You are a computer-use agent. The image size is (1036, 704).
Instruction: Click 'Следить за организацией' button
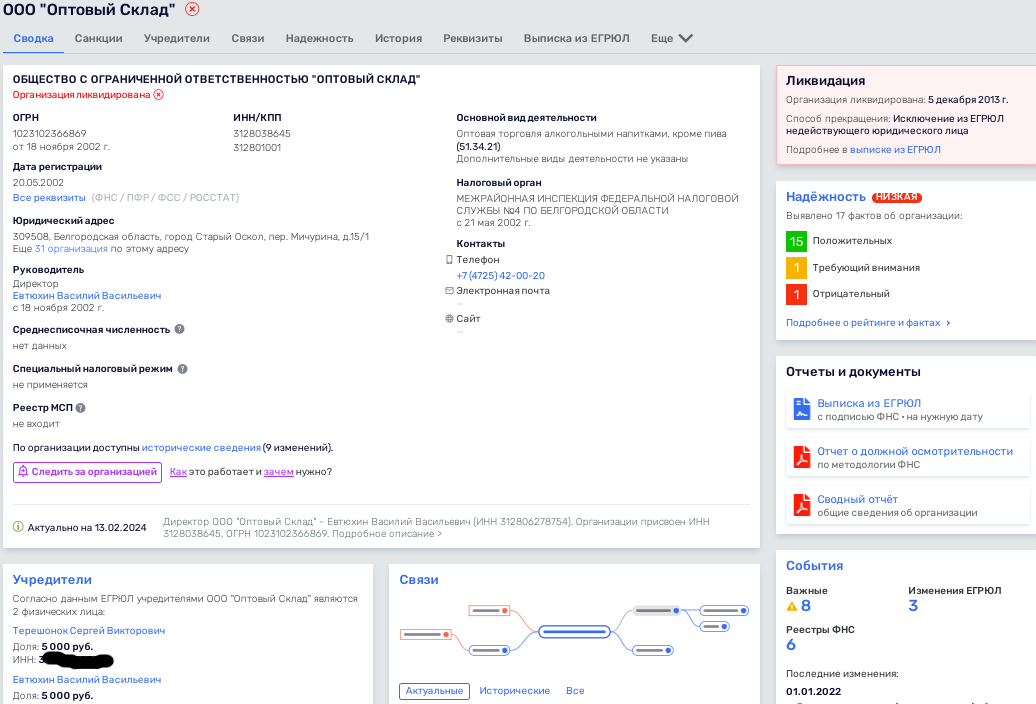[x=87, y=472]
